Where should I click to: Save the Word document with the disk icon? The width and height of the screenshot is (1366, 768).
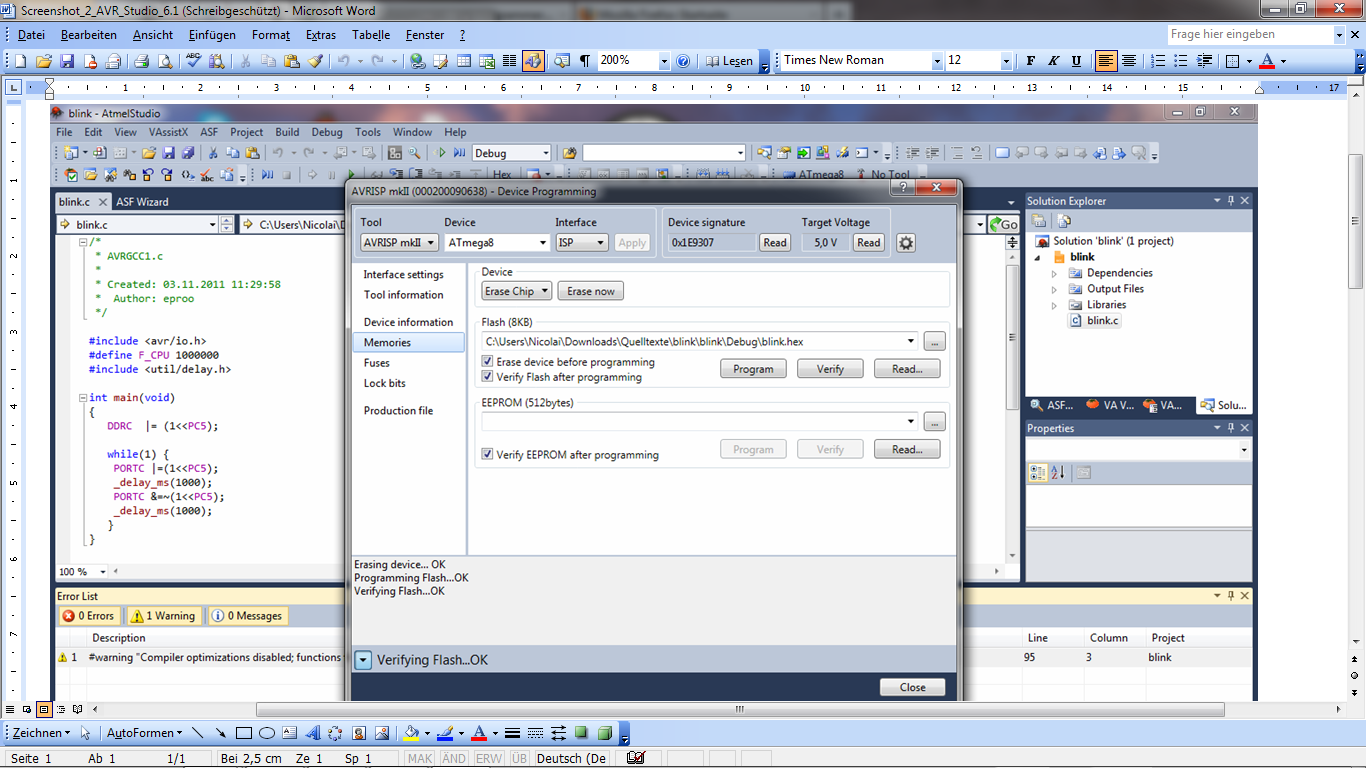coord(67,61)
